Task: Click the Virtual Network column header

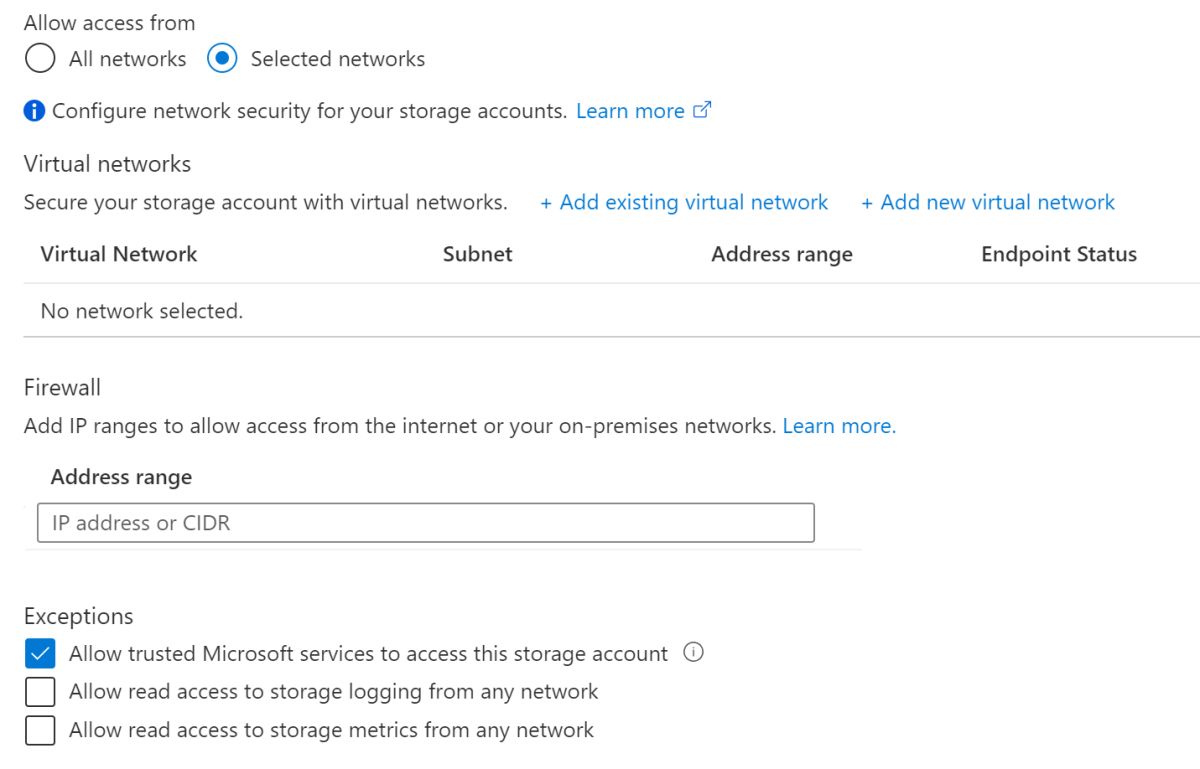Action: [119, 255]
